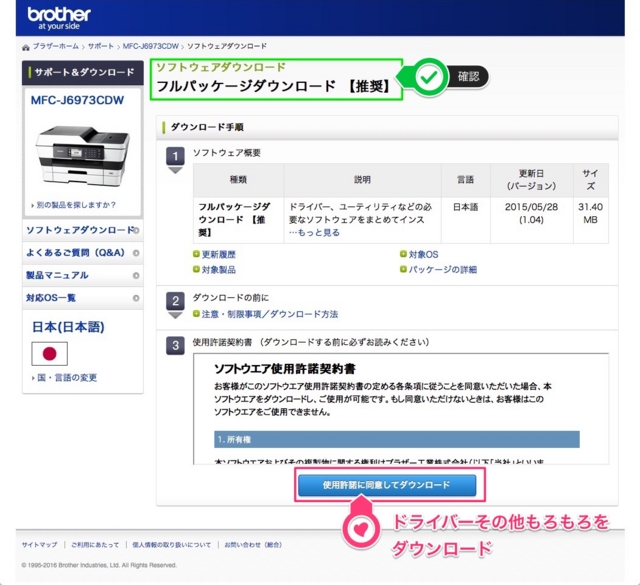Click the home icon in breadcrumb

[26, 47]
